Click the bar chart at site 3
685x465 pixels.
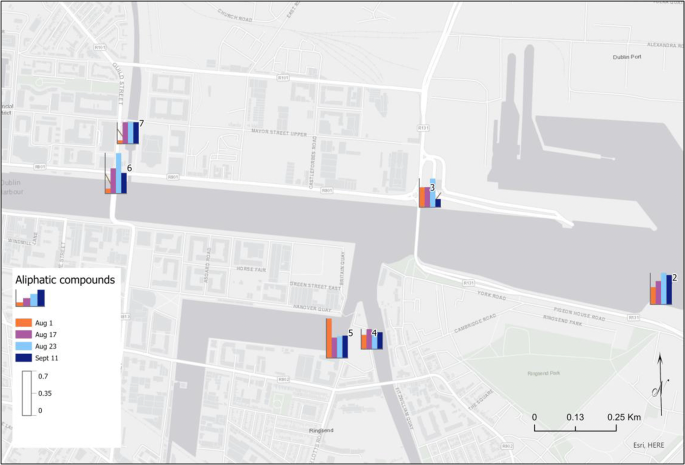point(430,193)
